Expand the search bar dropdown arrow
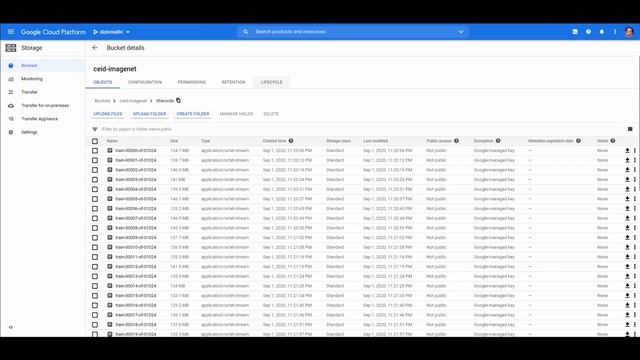The image size is (640, 360). pyautogui.click(x=461, y=32)
